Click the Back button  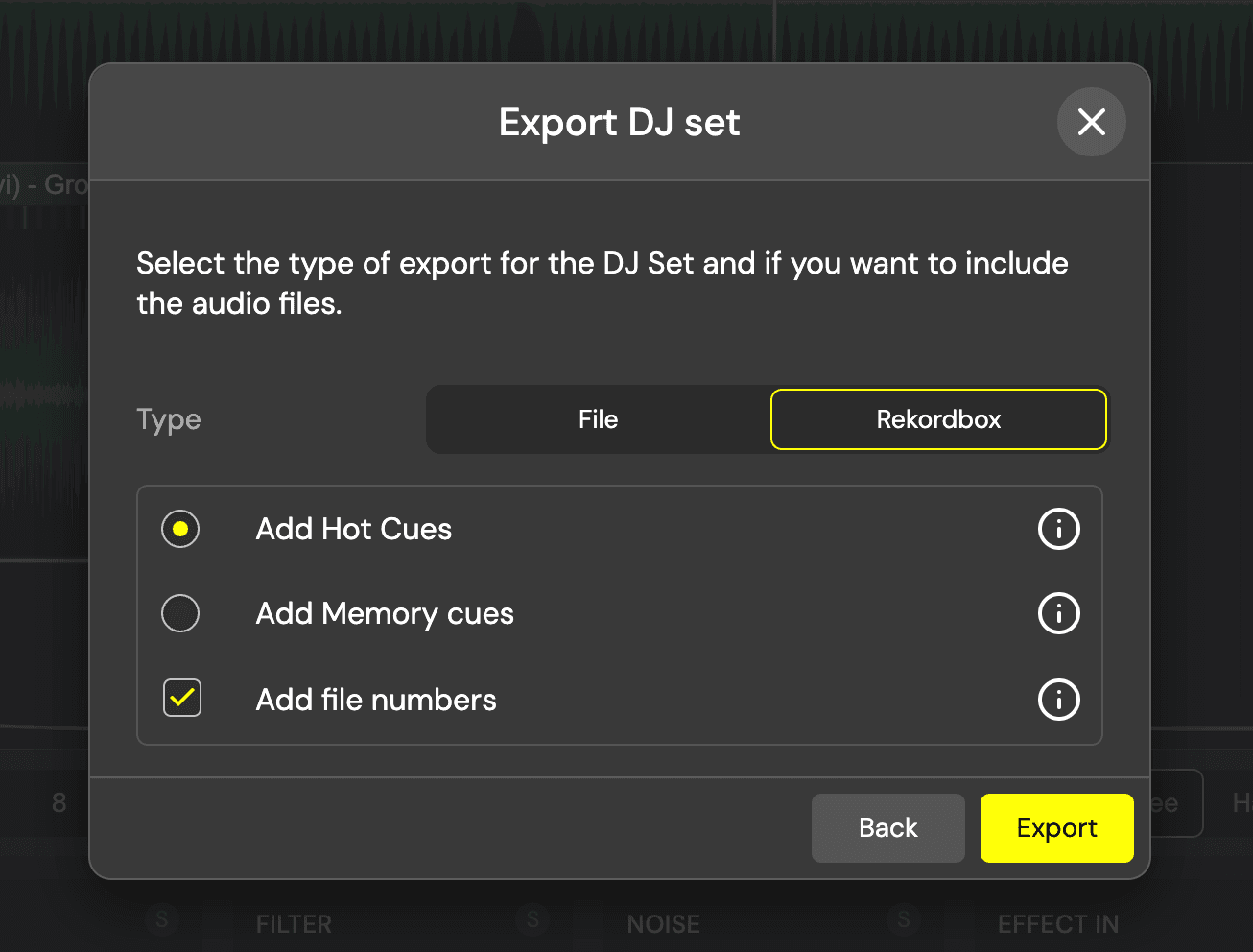887,827
